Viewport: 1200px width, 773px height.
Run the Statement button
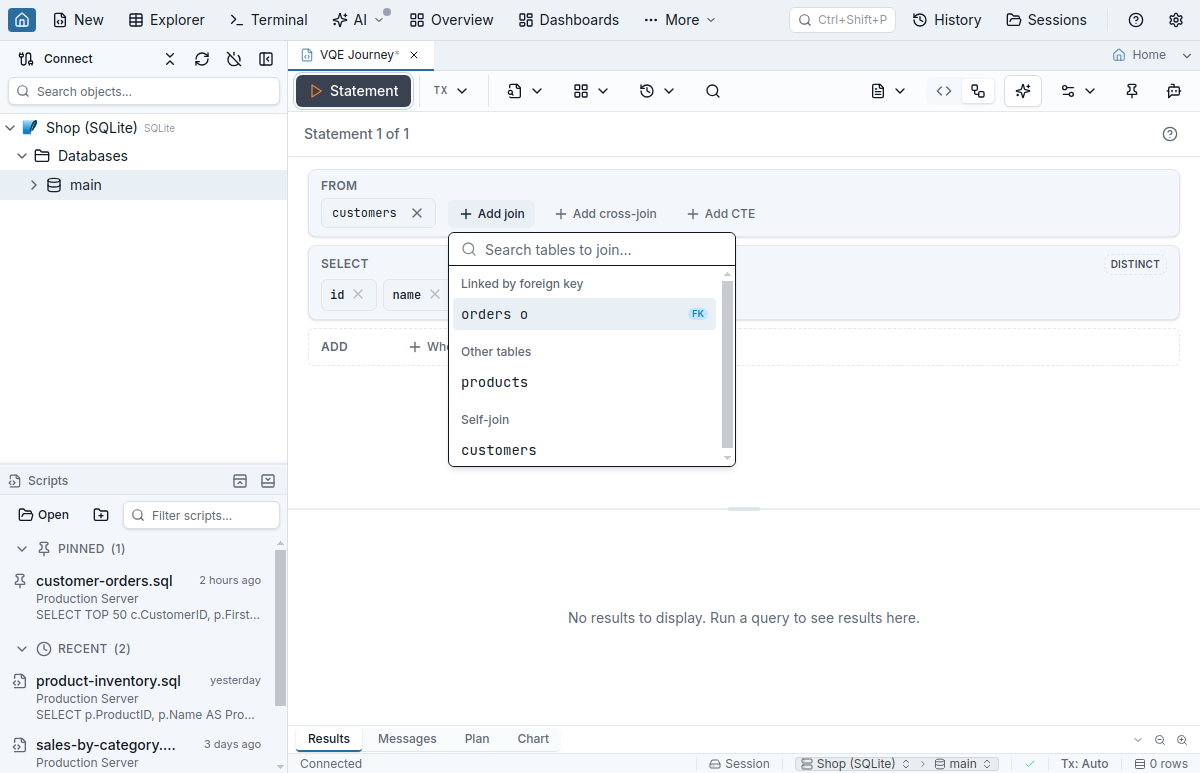pos(353,91)
